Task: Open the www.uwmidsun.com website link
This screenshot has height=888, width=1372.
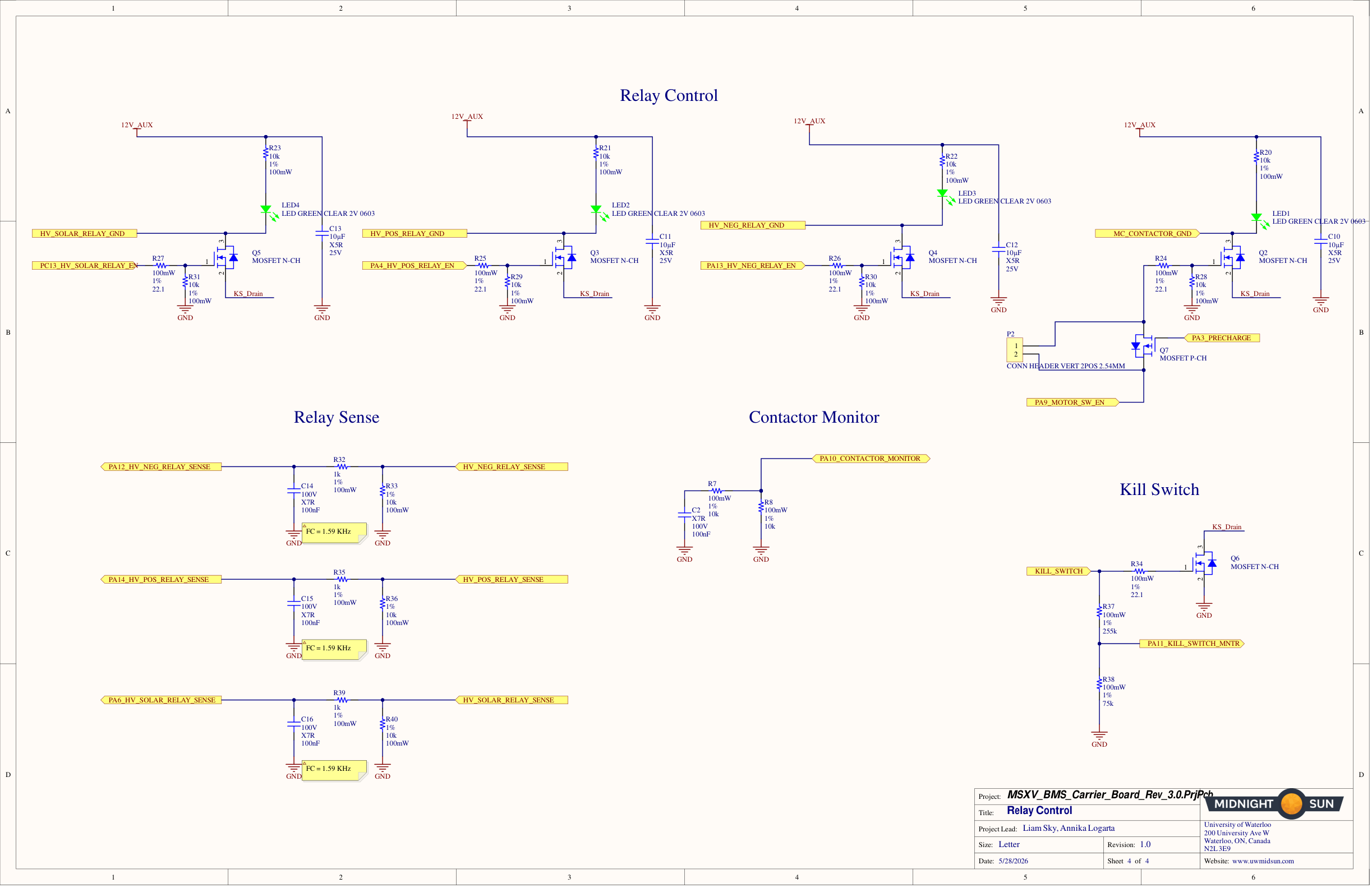Action: pyautogui.click(x=1263, y=861)
